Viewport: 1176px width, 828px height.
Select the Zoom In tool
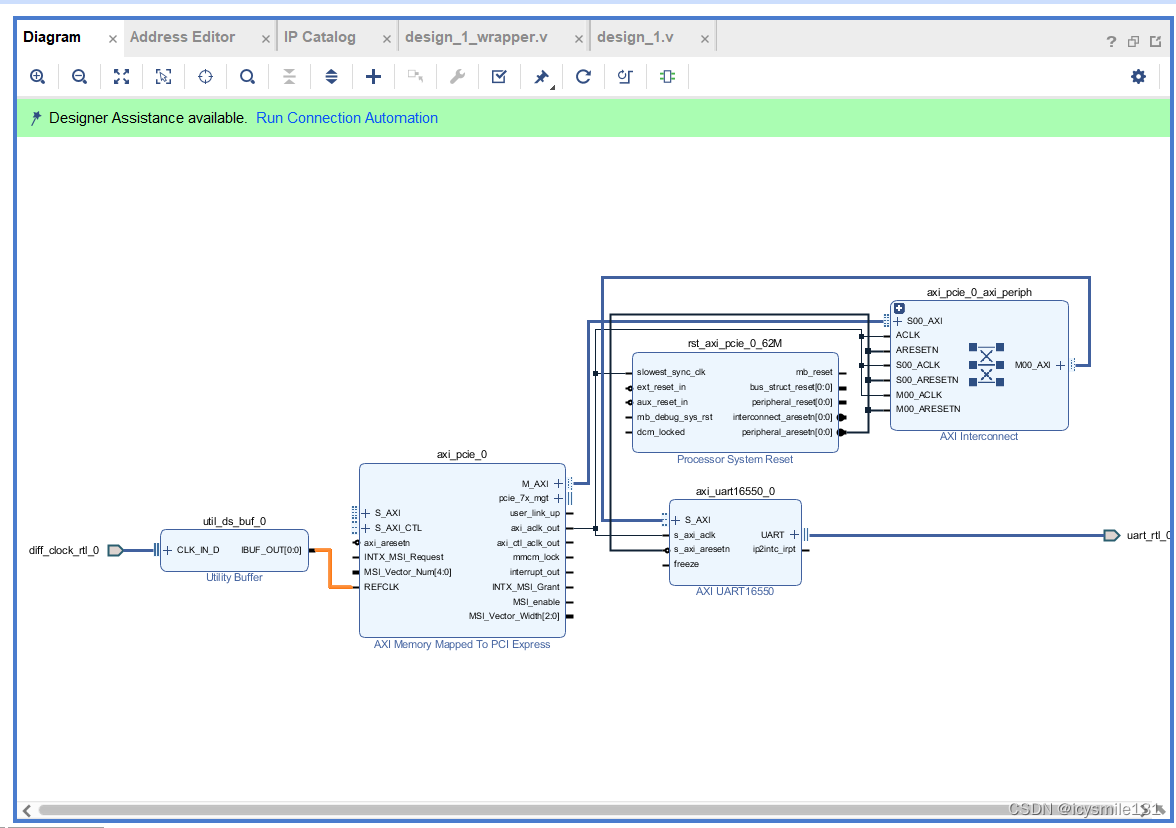pyautogui.click(x=37, y=76)
